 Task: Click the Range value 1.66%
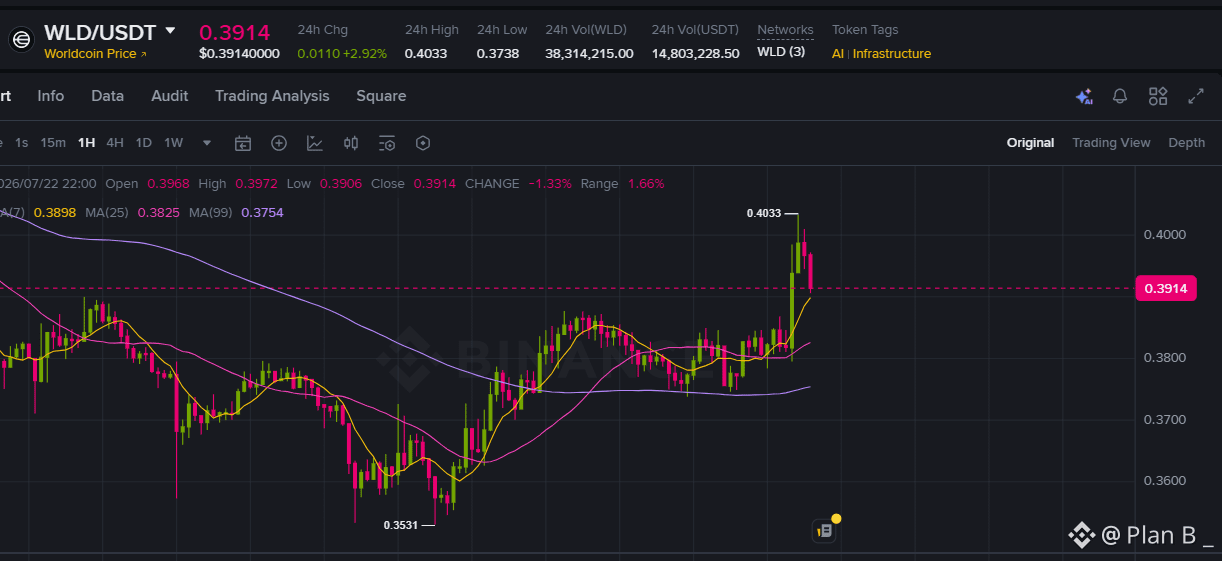pos(646,183)
